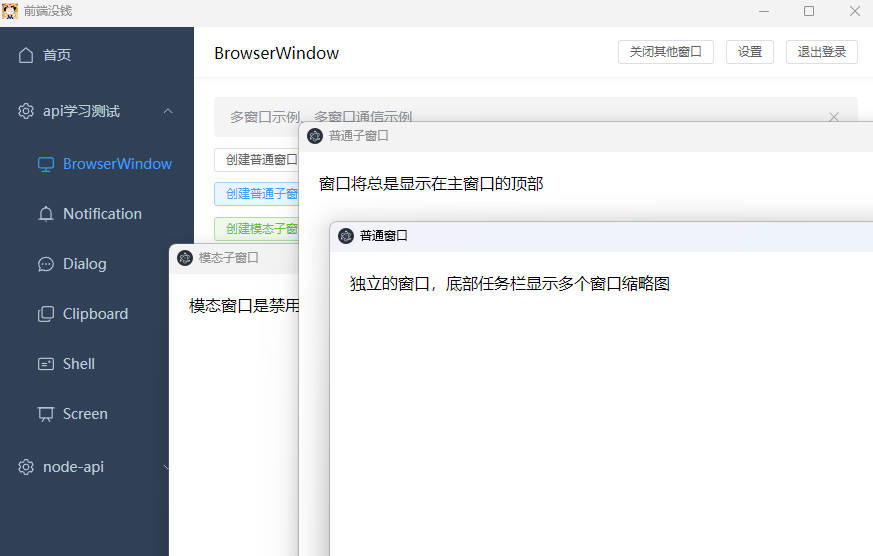Click the bell icon next to Notification
873x556 pixels.
(x=46, y=214)
